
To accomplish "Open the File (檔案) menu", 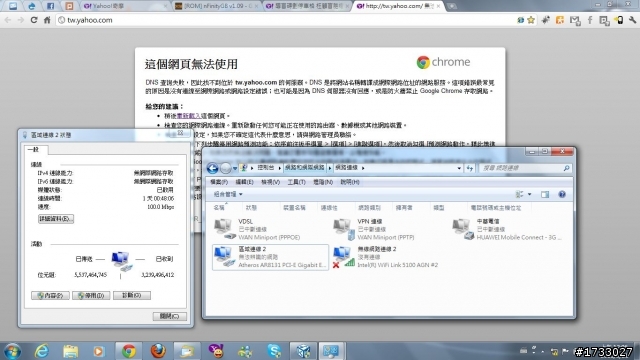I will coord(219,182).
